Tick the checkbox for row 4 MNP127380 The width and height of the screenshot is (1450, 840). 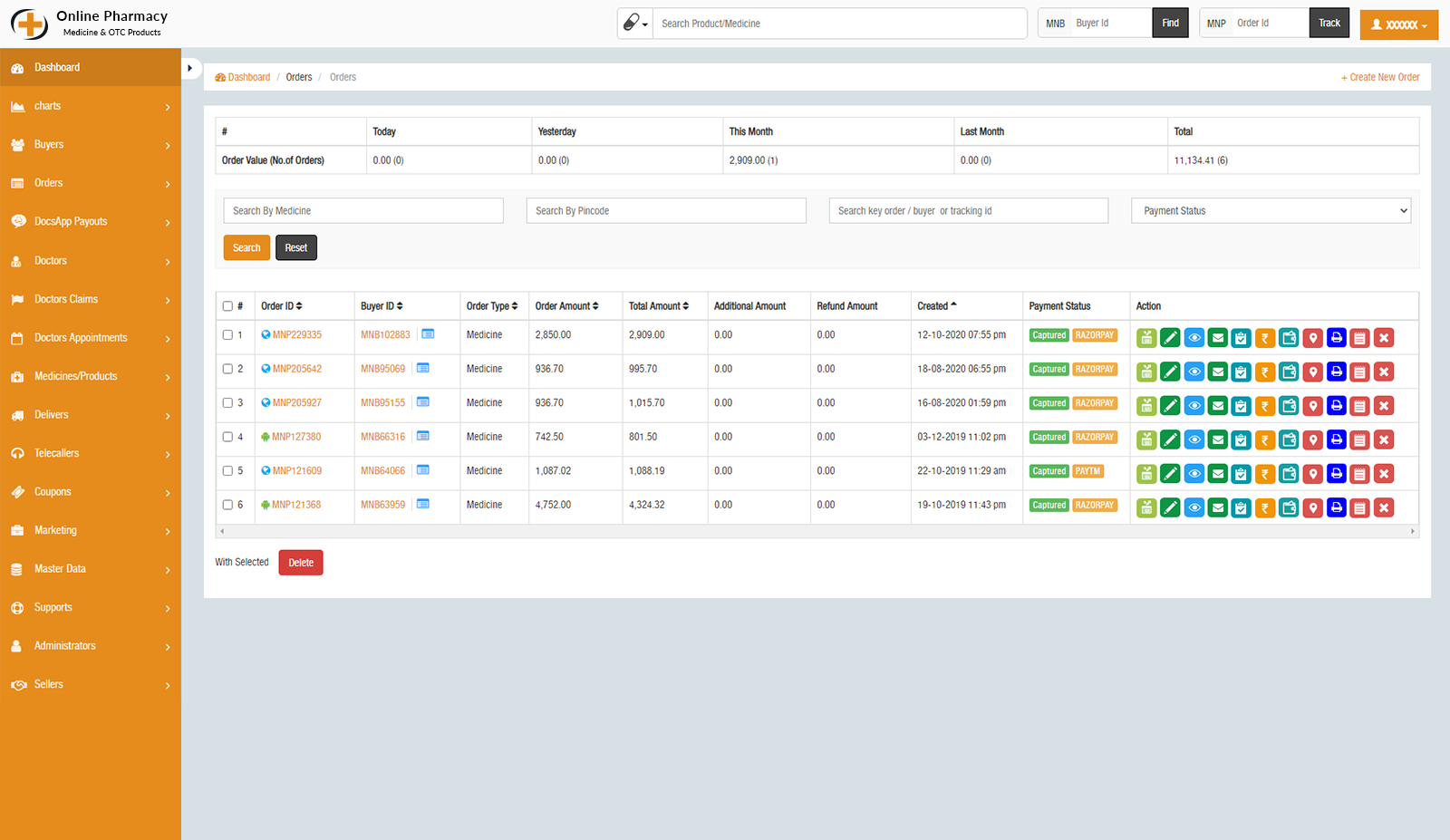(227, 437)
